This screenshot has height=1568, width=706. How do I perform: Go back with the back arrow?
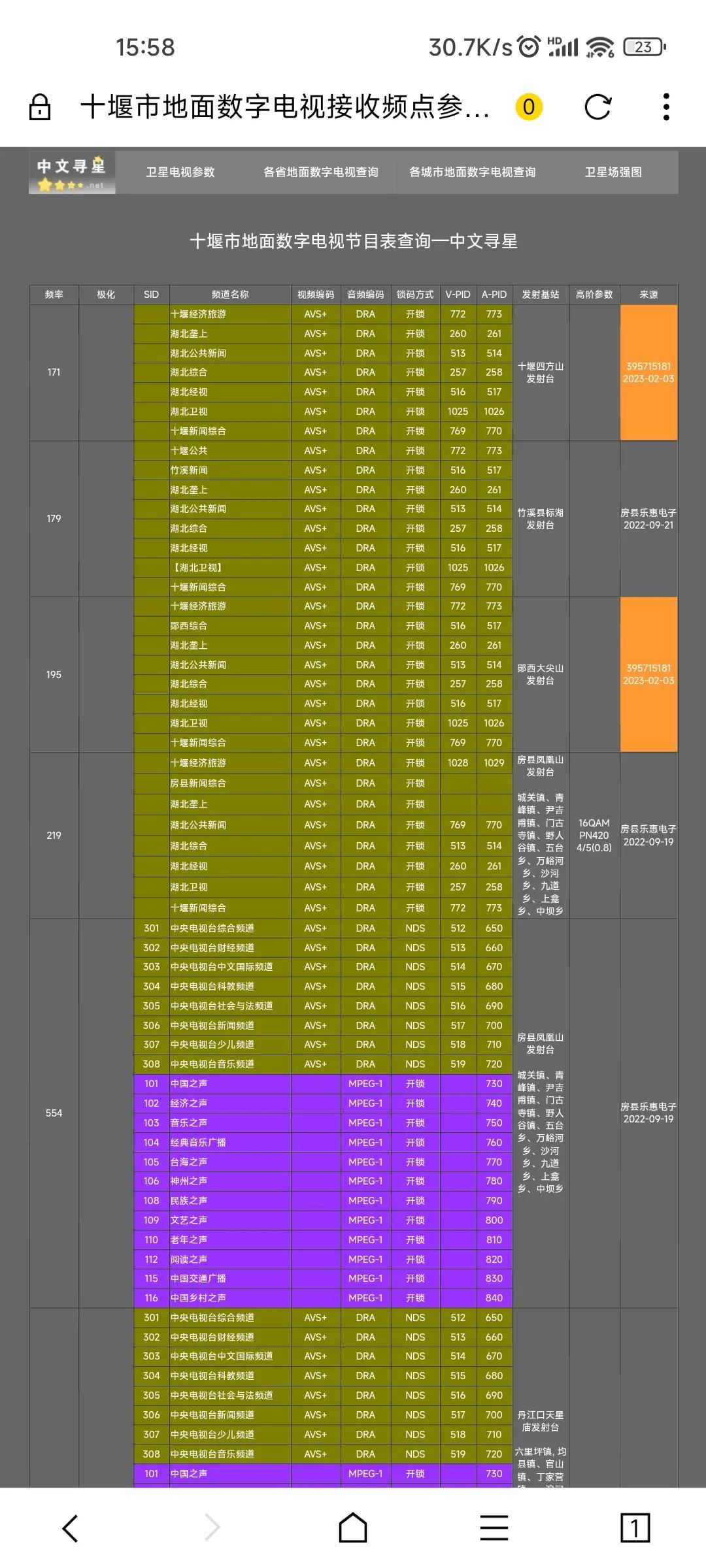[x=70, y=1528]
